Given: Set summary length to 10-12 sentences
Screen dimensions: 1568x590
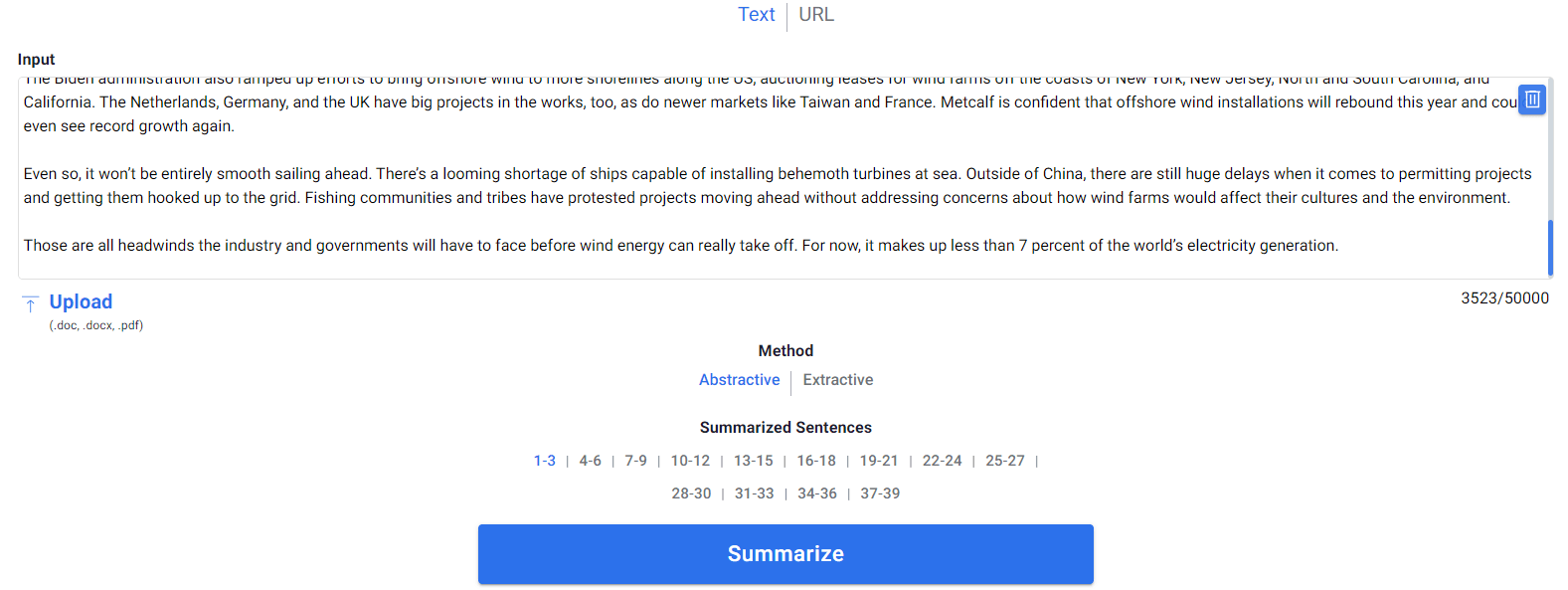Looking at the screenshot, I should (690, 461).
